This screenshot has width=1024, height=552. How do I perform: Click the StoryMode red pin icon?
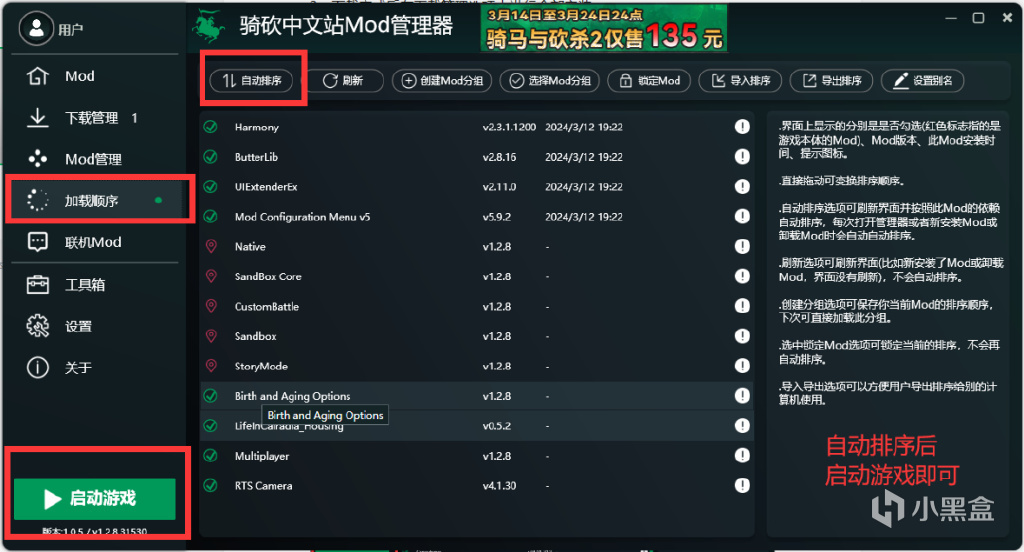click(211, 366)
